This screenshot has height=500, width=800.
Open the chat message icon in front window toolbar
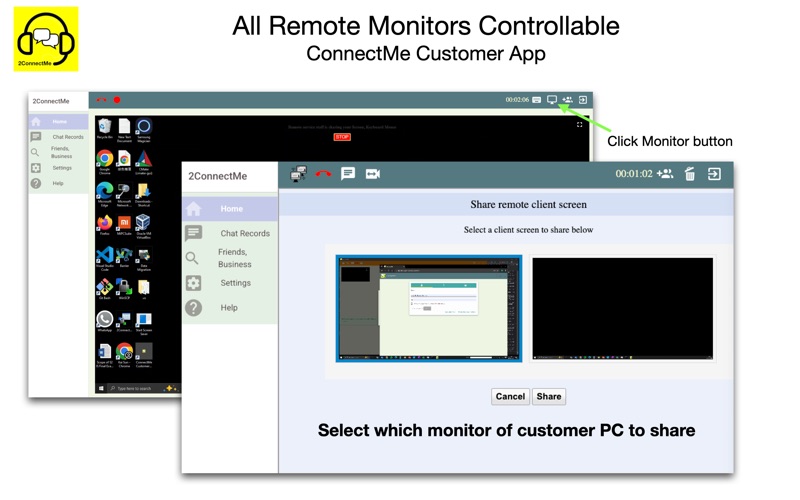coord(348,174)
